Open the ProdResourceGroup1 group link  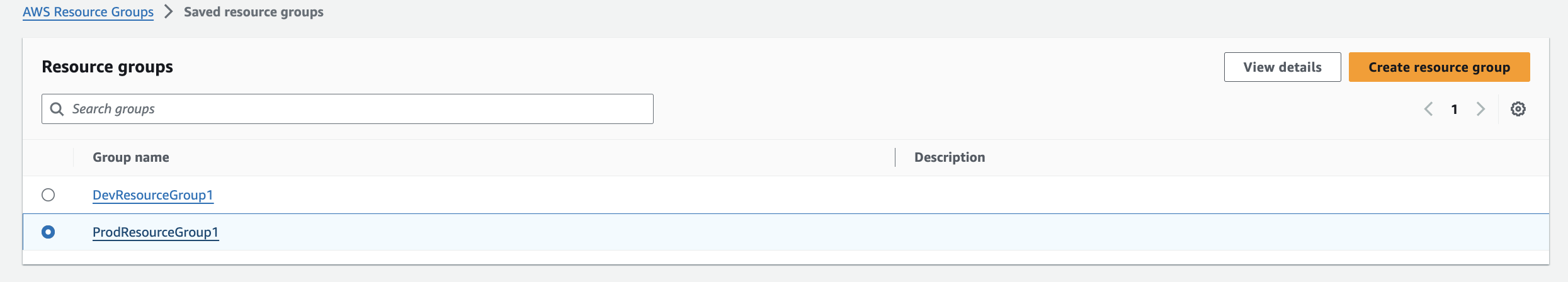[x=156, y=232]
